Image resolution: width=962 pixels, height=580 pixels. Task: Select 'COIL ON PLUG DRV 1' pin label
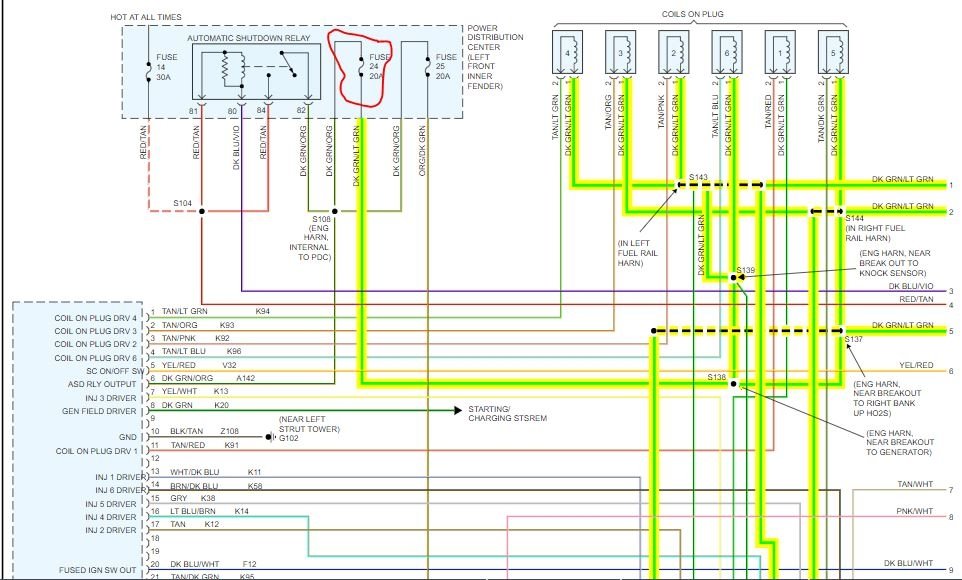point(97,451)
